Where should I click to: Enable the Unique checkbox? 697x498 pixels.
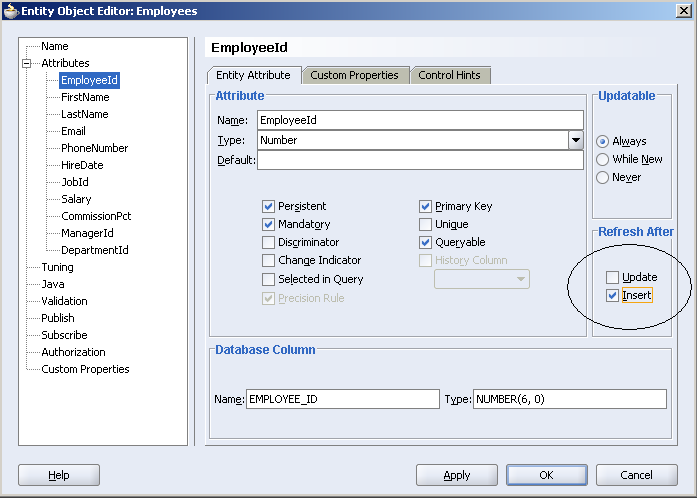(x=426, y=225)
